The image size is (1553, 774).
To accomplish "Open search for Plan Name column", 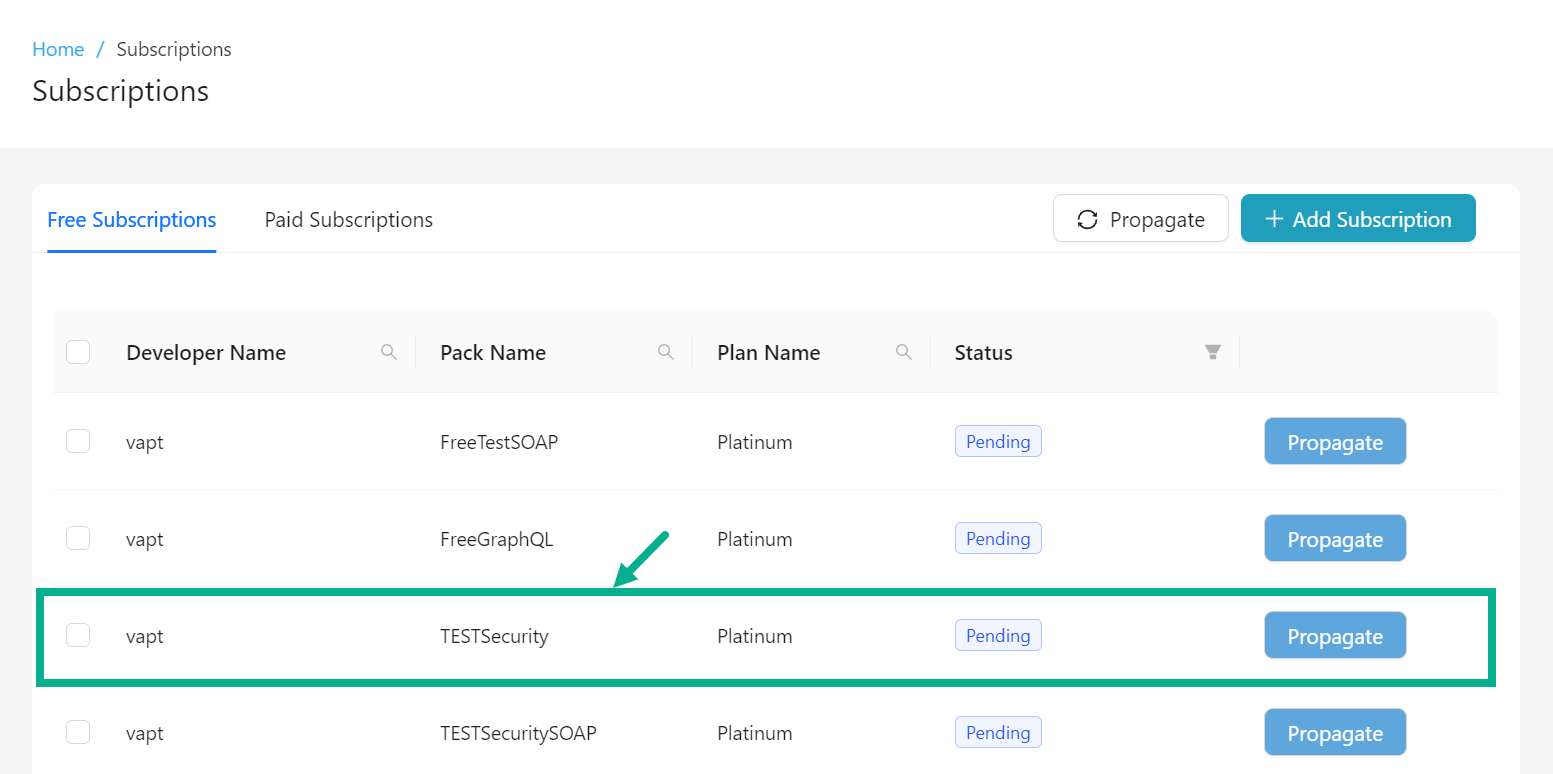I will click(x=904, y=352).
